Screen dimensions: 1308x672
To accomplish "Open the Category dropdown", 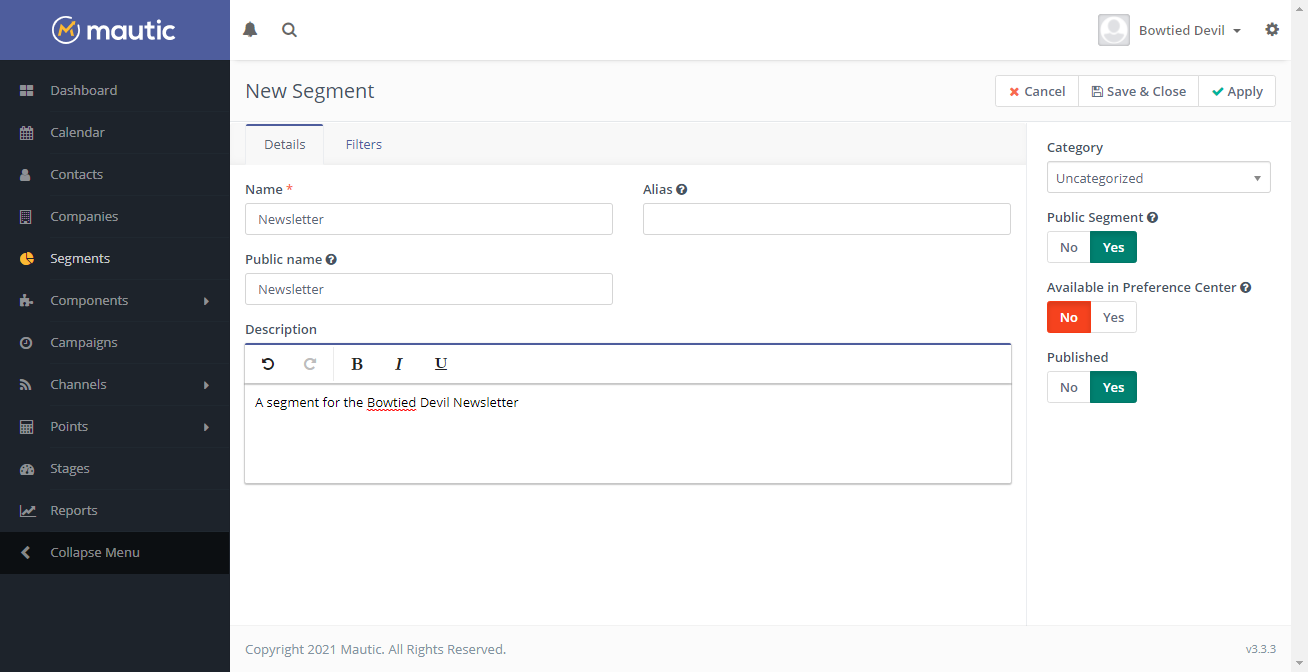I will click(1159, 177).
